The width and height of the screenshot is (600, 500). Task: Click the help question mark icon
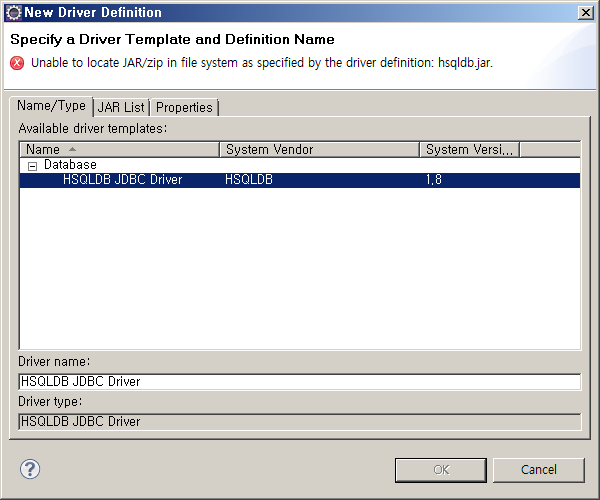coord(29,469)
